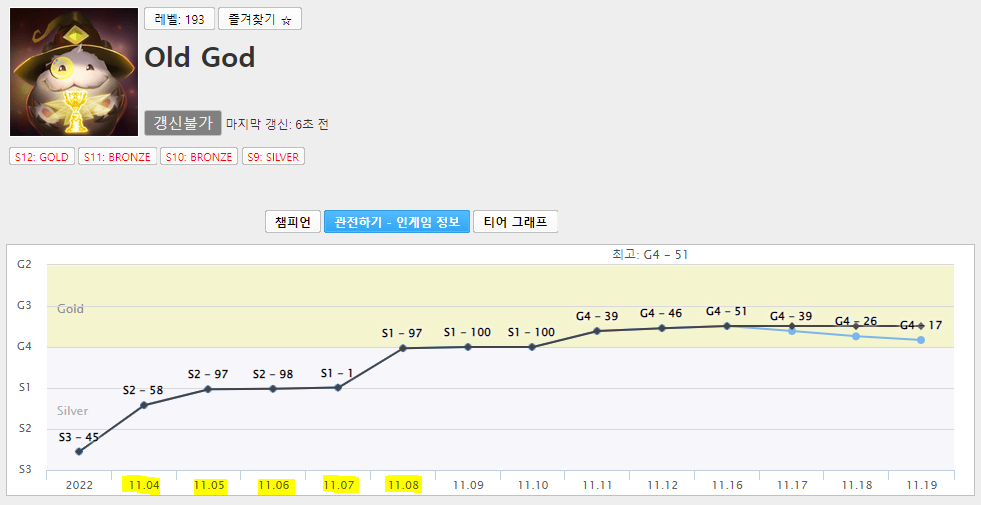This screenshot has height=505, width=981.
Task: Click the G4 - 51 peak data point
Action: [x=726, y=326]
